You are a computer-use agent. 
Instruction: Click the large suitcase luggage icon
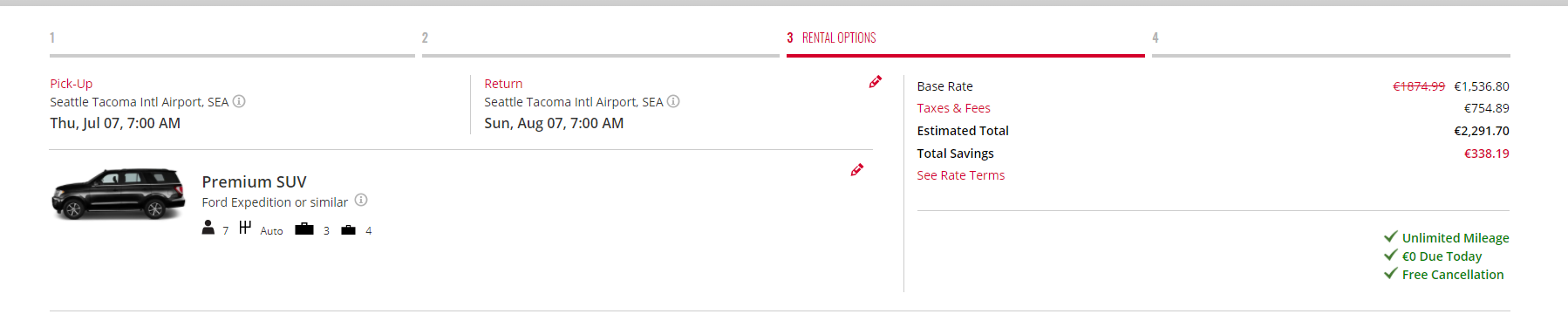click(304, 229)
